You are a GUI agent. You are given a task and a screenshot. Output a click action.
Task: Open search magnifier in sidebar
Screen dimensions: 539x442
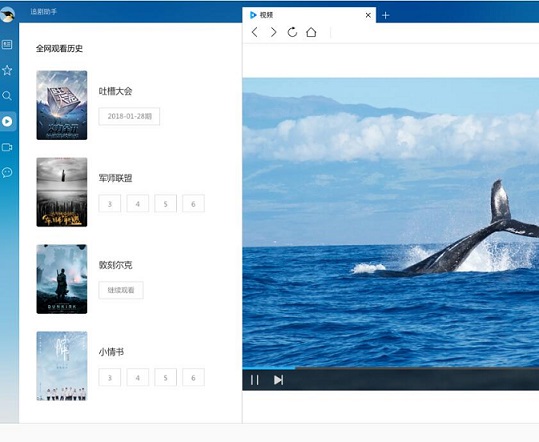[x=7, y=96]
